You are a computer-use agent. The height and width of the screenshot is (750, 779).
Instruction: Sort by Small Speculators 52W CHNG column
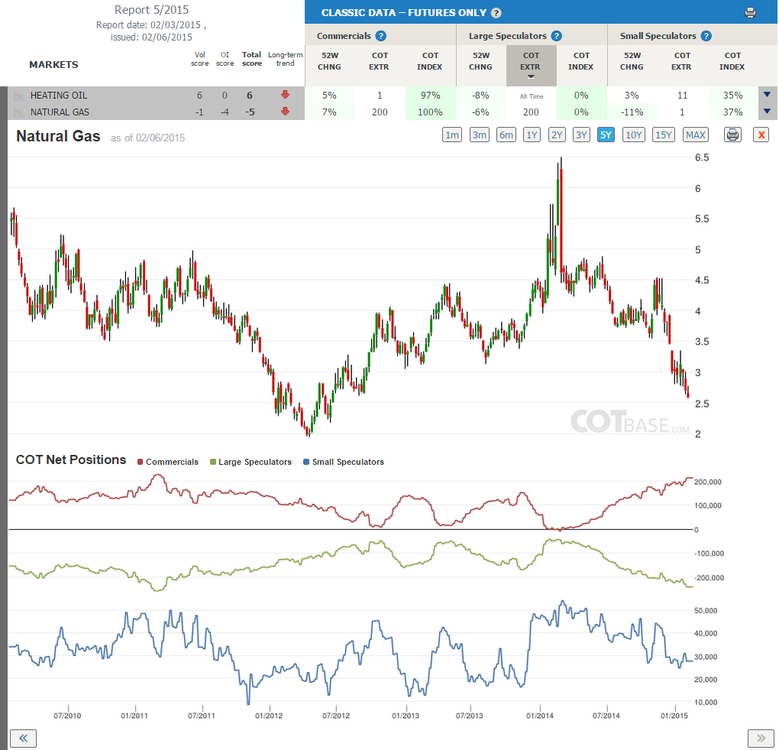click(x=632, y=61)
